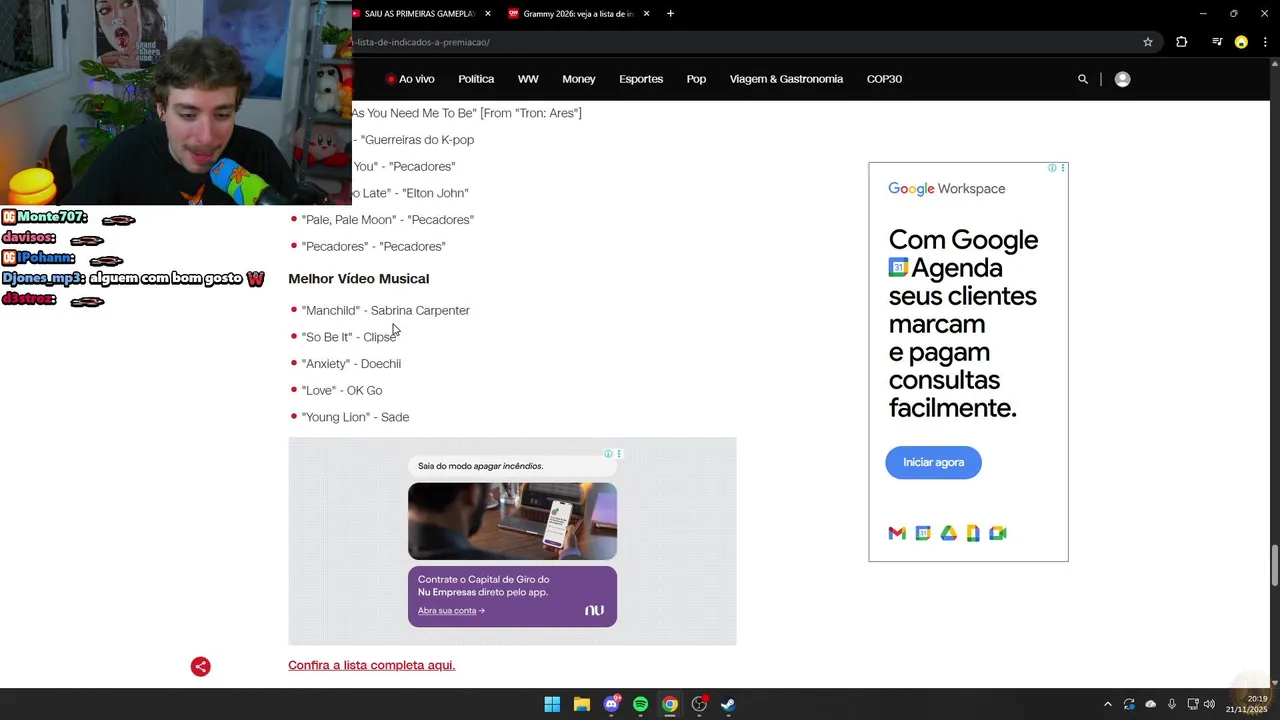Image resolution: width=1280 pixels, height=720 pixels.
Task: Open File Explorer from the taskbar
Action: [x=581, y=704]
